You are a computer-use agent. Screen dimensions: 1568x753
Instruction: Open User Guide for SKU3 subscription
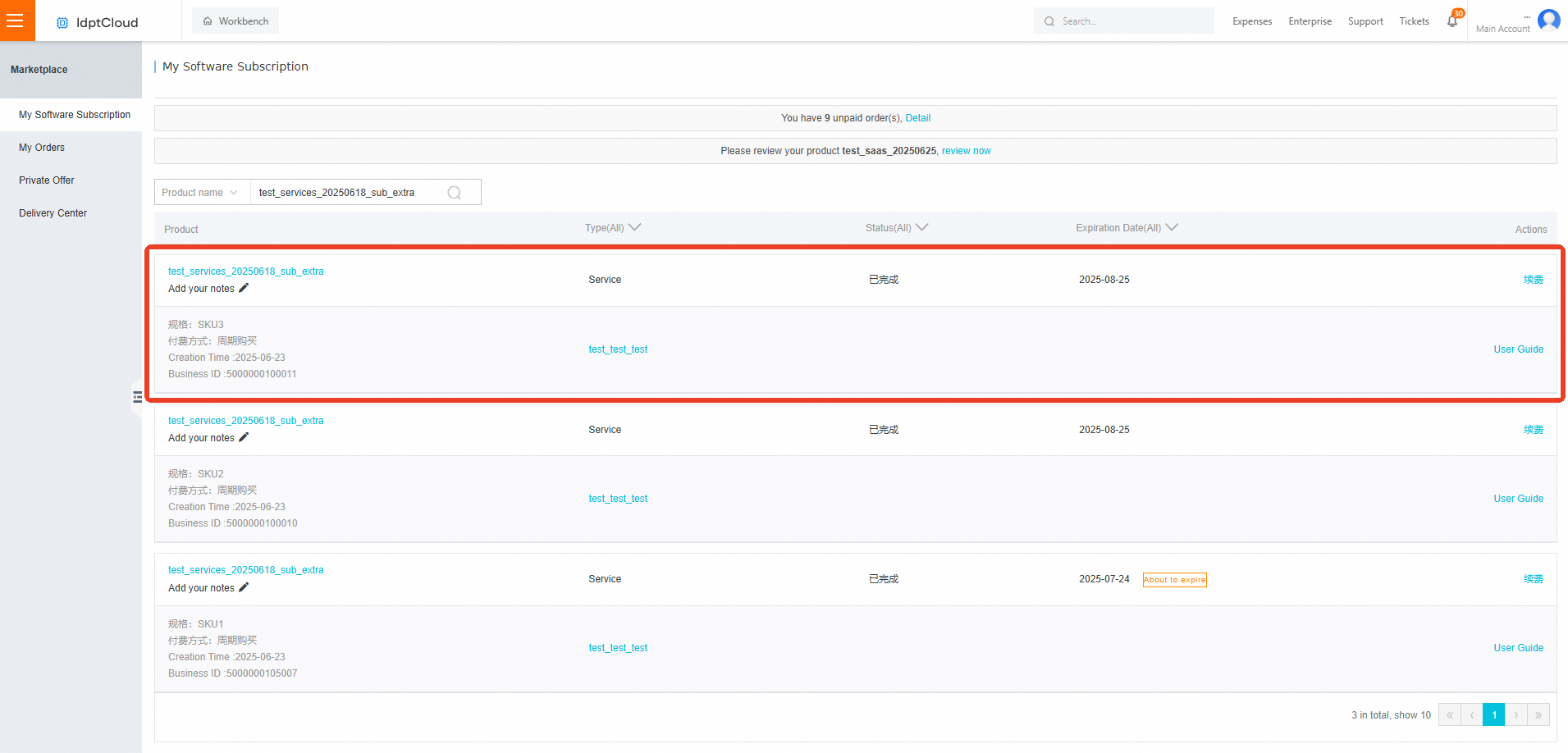point(1518,349)
